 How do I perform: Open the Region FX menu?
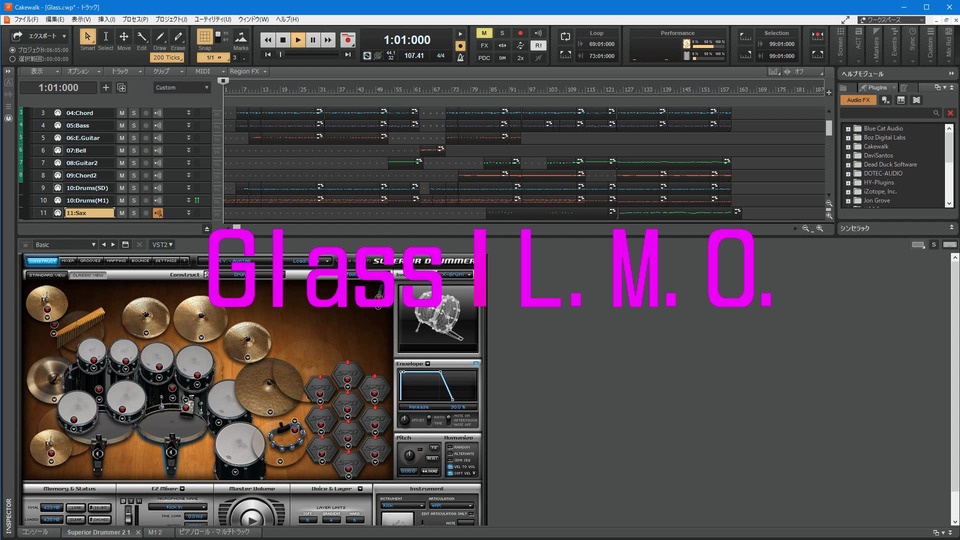tap(247, 72)
